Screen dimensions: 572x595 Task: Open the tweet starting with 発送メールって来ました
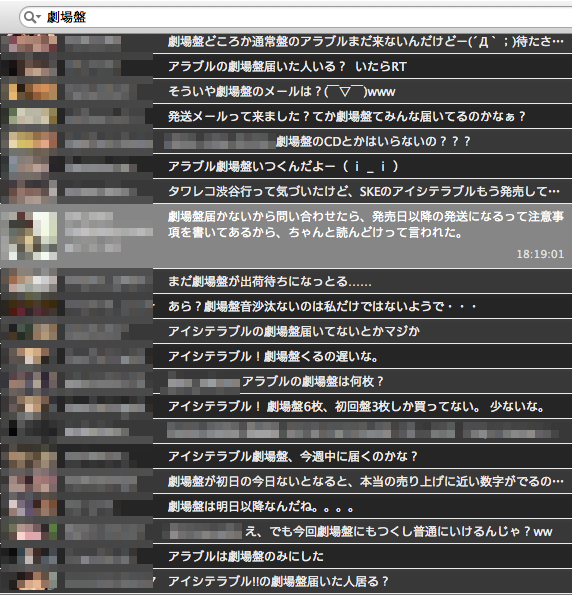(x=286, y=116)
